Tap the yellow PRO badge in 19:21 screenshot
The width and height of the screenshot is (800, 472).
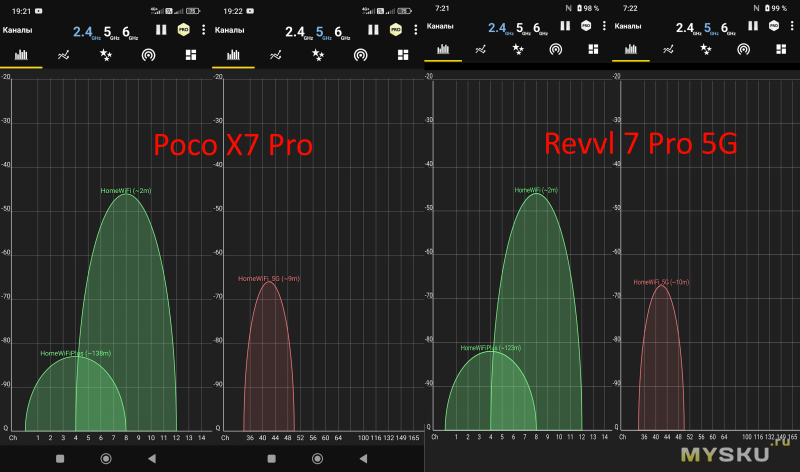183,30
